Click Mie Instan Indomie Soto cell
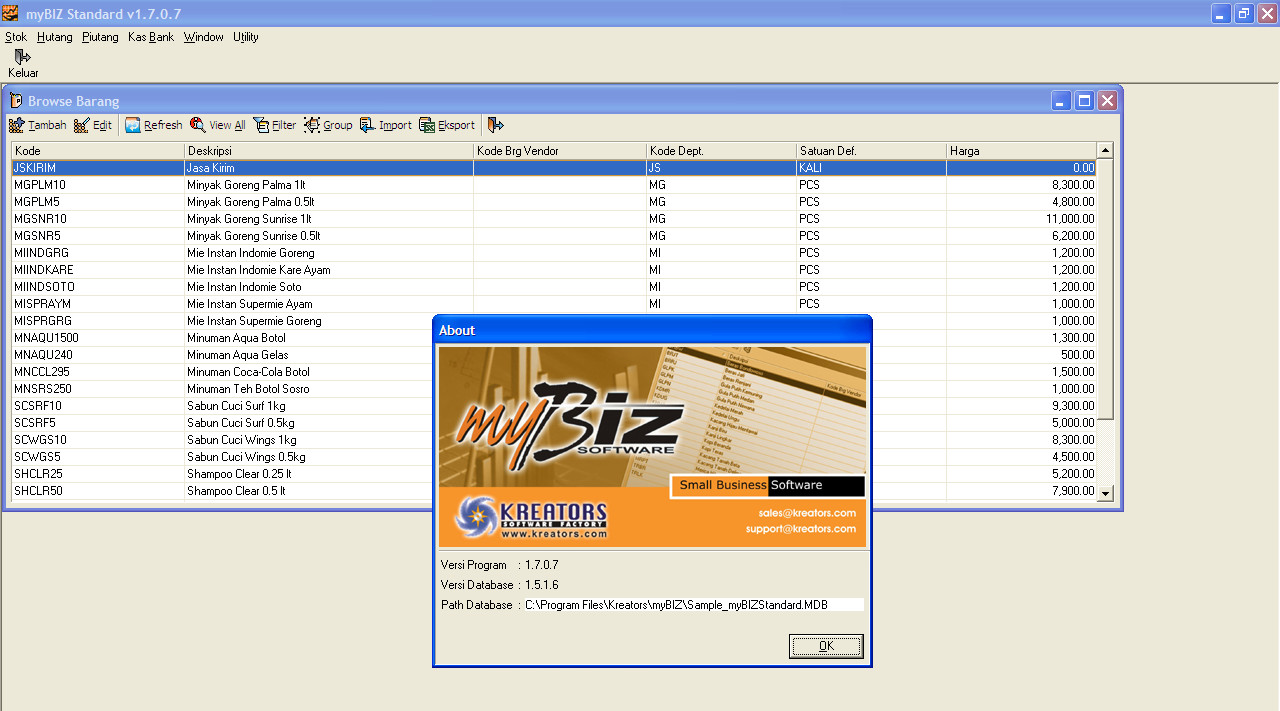This screenshot has height=711, width=1280. (329, 287)
